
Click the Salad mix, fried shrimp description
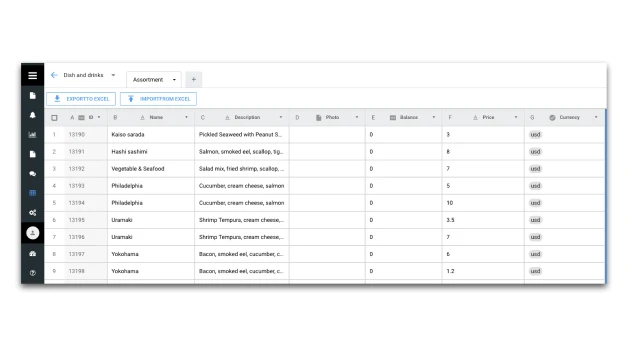[242, 169]
